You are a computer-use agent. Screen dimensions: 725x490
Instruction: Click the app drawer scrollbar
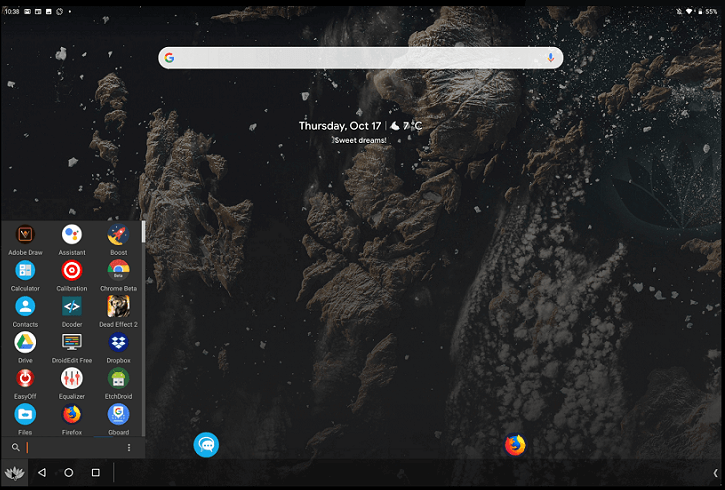144,232
